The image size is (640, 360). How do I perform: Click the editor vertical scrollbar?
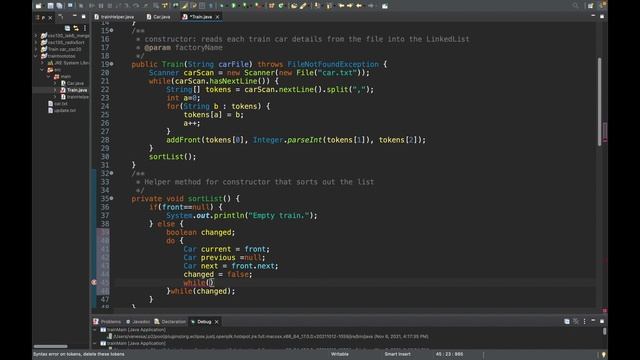(x=599, y=101)
